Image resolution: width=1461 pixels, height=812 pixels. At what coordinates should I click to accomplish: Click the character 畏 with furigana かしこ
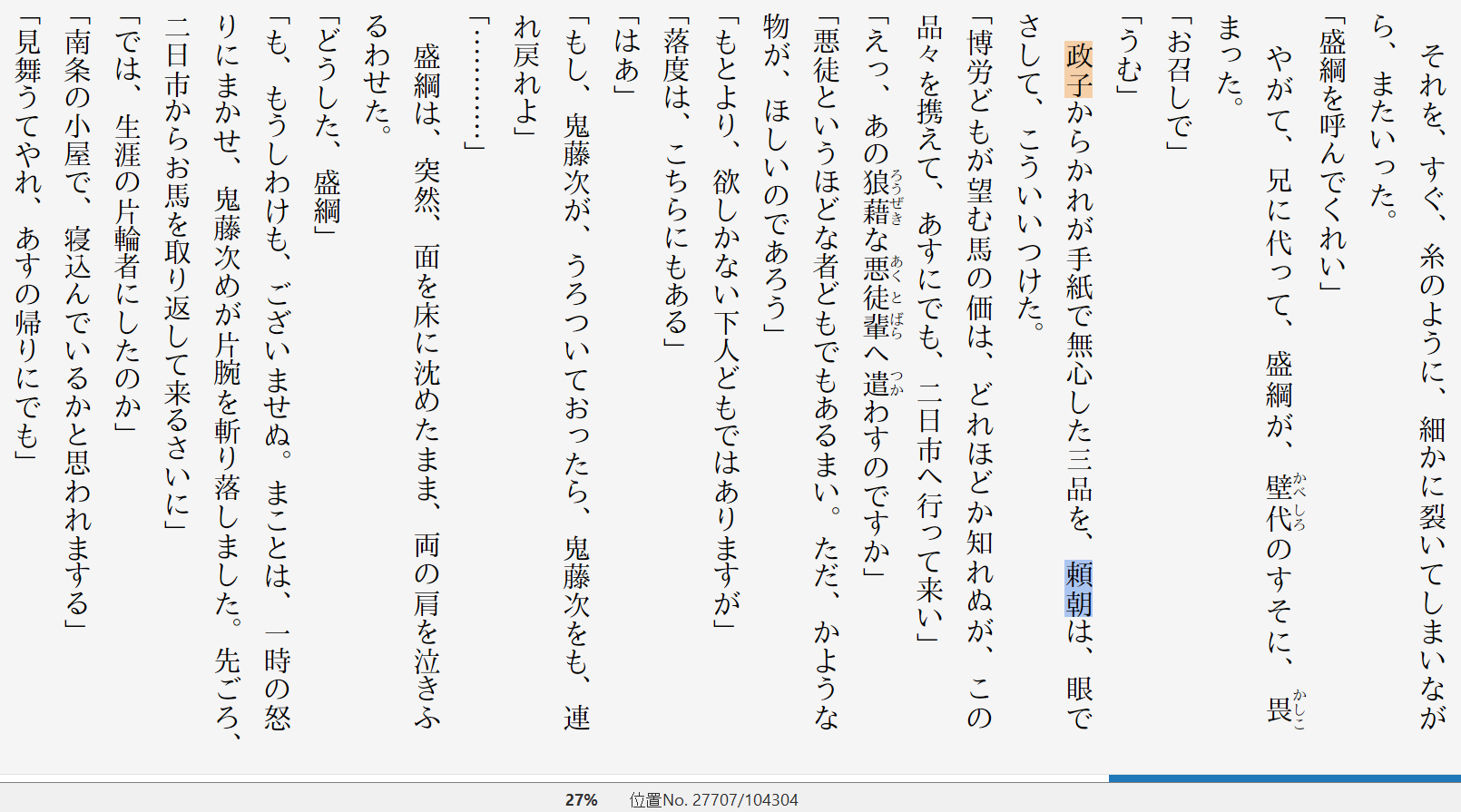coord(1280,708)
